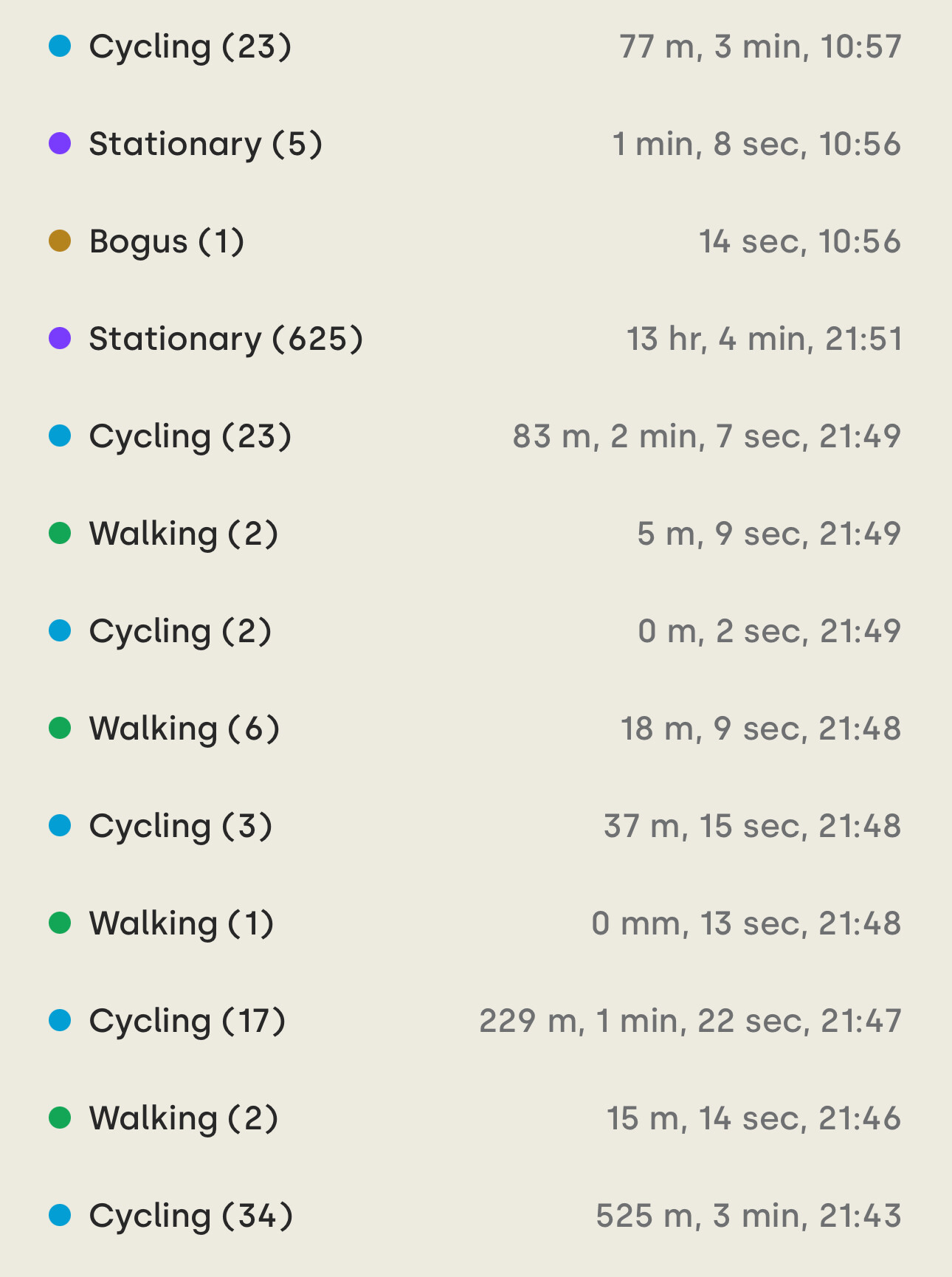Viewport: 952px width, 1277px height.
Task: Click the 525 m, 3 min, 21:43 text
Action: 748,1216
